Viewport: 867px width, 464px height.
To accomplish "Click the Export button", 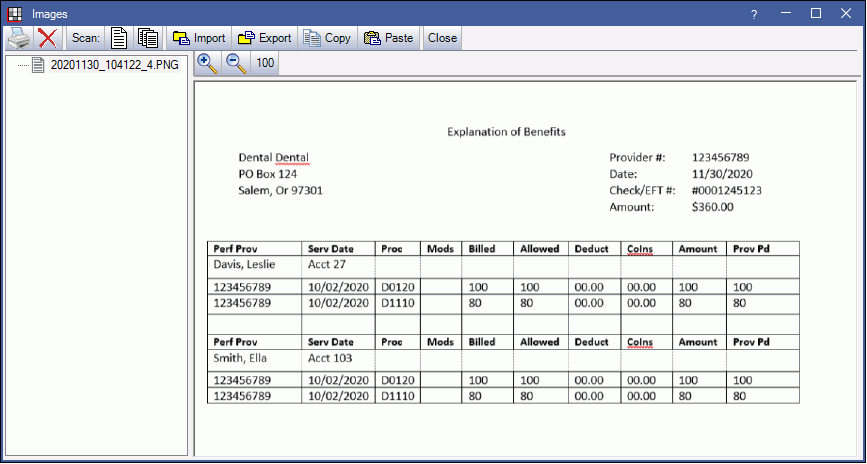I will [x=264, y=38].
